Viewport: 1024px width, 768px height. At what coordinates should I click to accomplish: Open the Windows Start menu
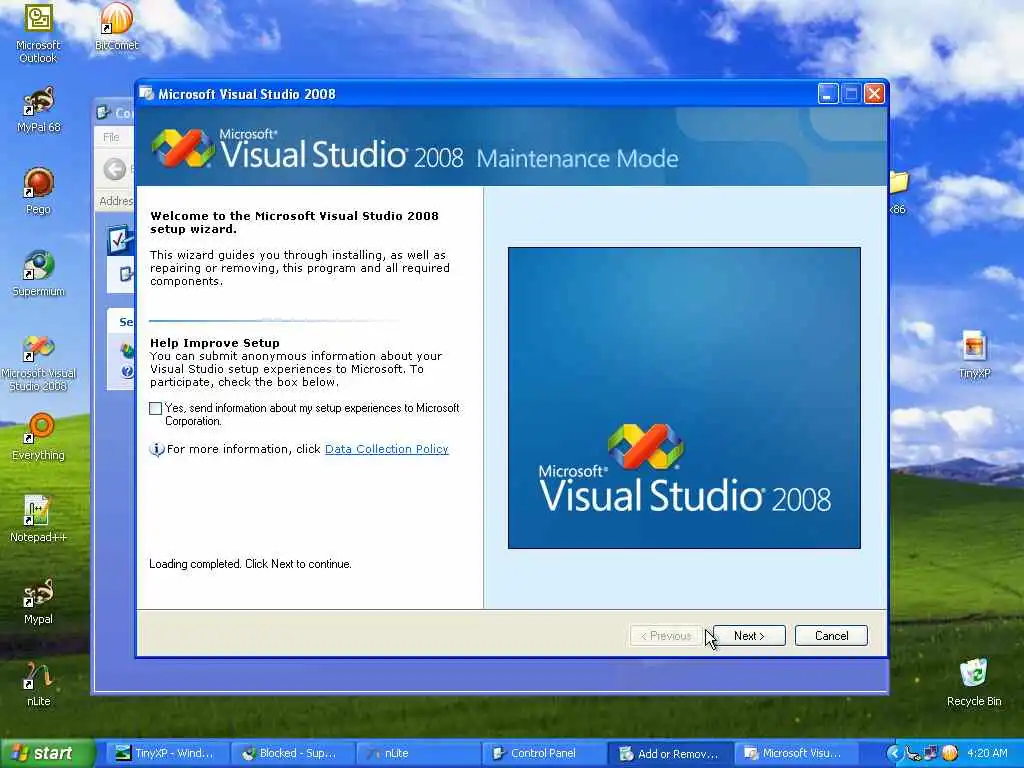(46, 753)
